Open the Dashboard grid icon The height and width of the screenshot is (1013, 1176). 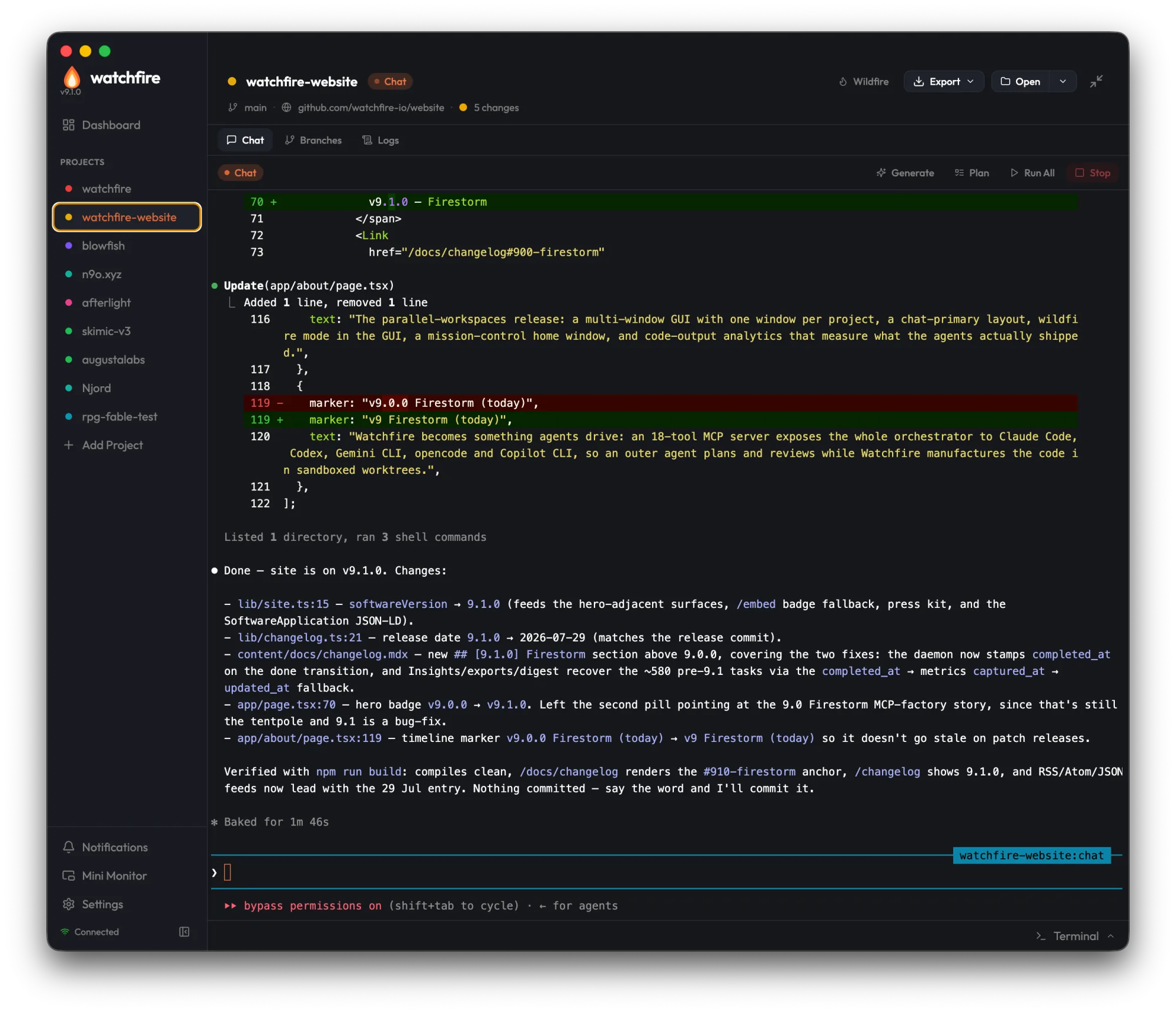click(69, 125)
